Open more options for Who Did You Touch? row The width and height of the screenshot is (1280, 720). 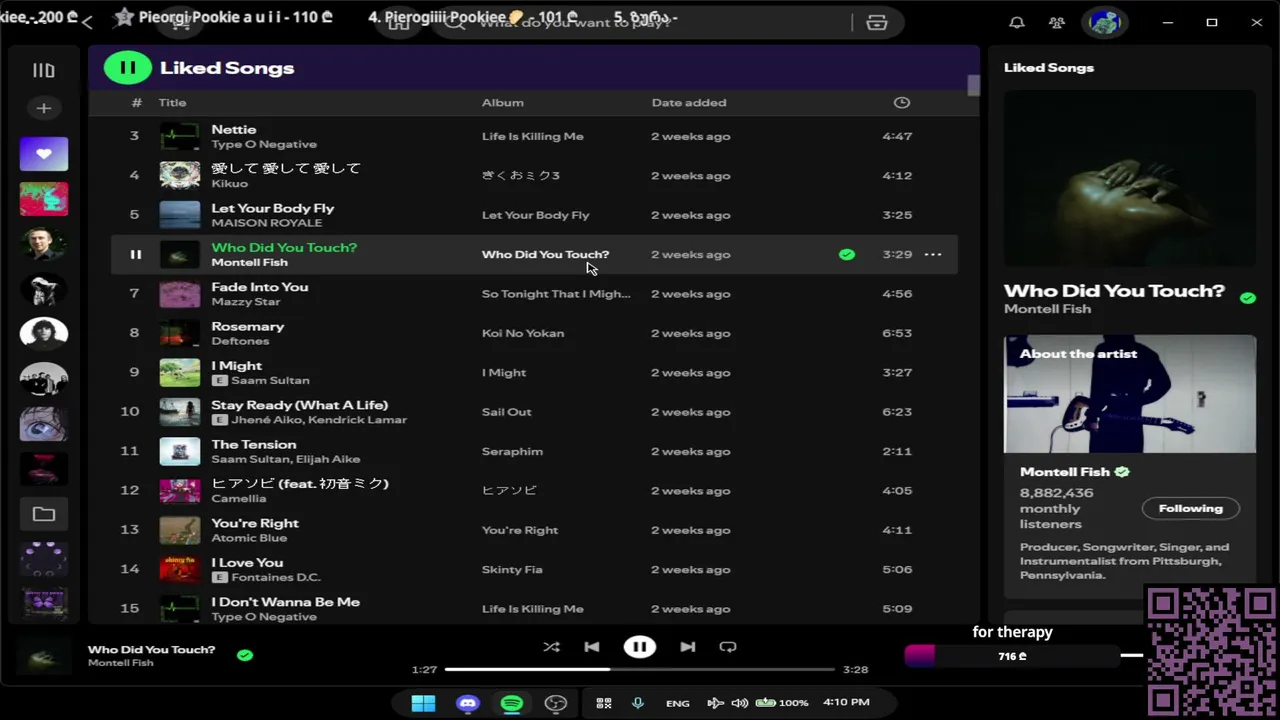(933, 254)
